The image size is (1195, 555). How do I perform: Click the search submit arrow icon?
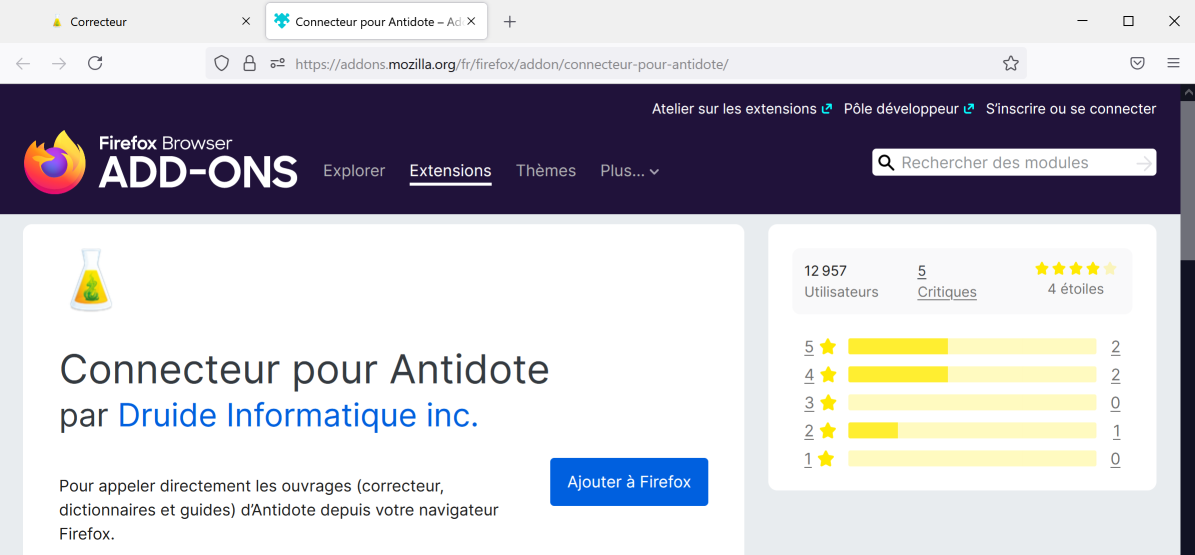pyautogui.click(x=1143, y=163)
